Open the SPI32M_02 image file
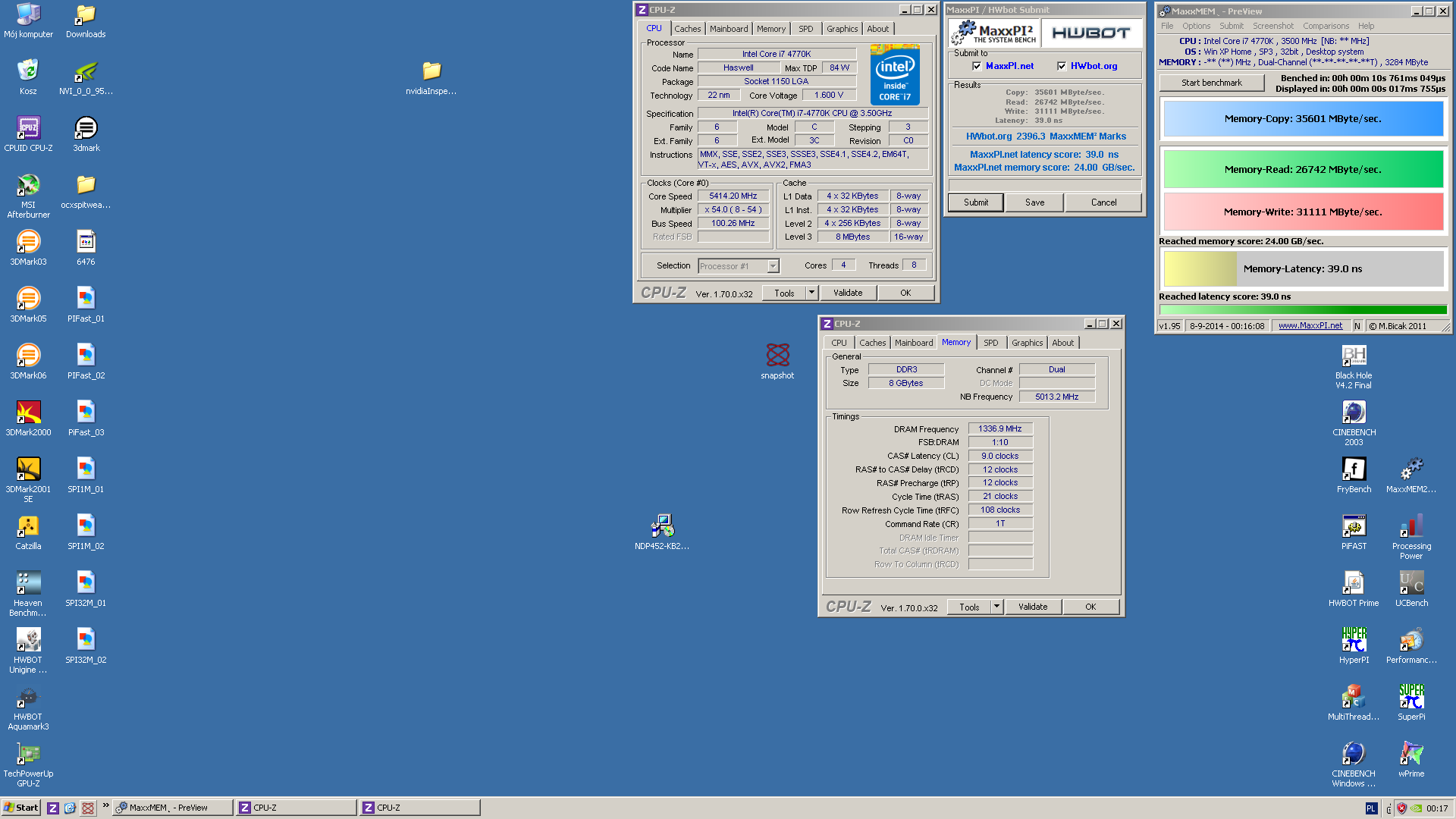The width and height of the screenshot is (1456, 819). click(86, 645)
